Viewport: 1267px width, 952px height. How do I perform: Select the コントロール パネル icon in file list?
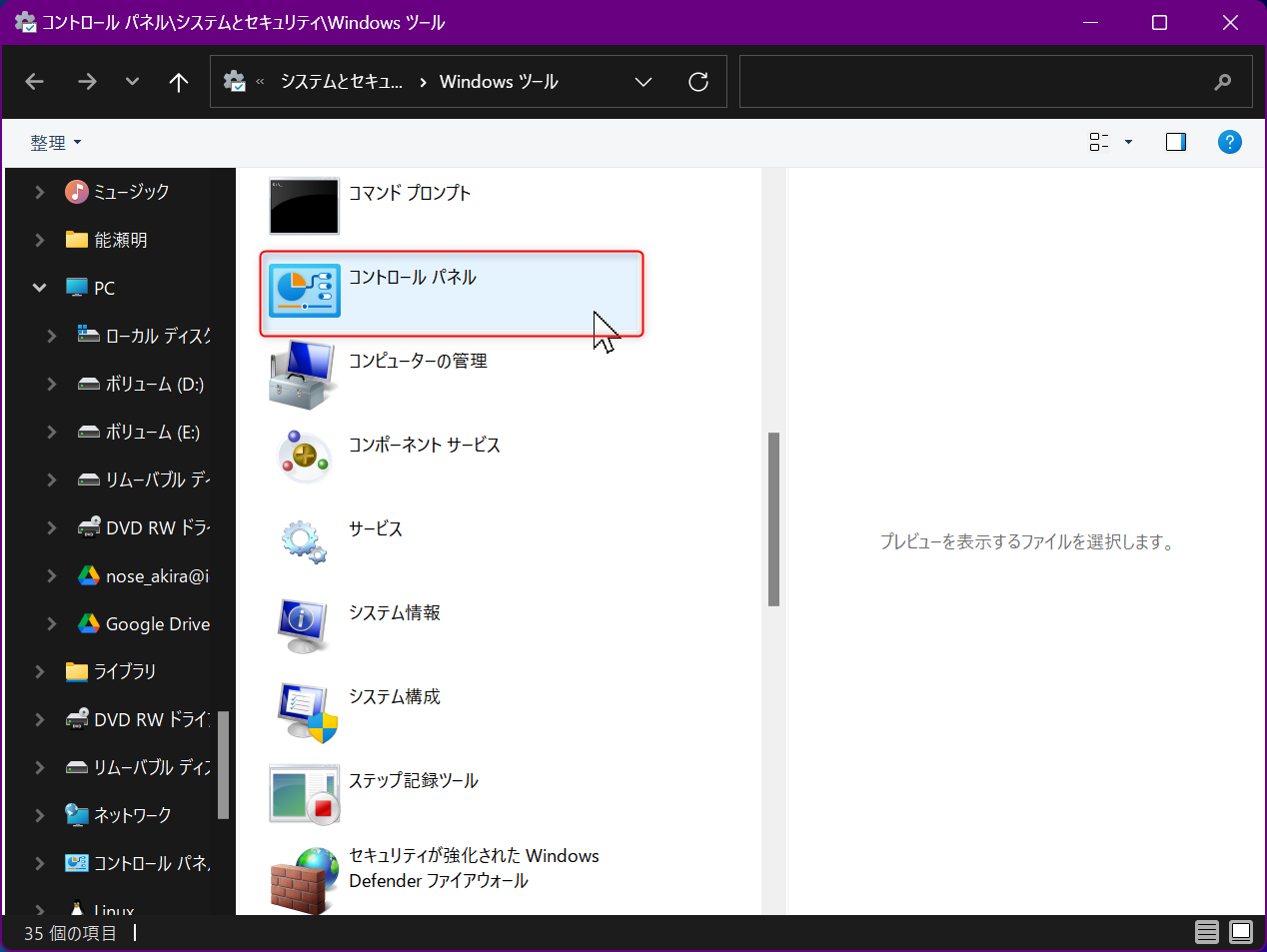tap(305, 292)
